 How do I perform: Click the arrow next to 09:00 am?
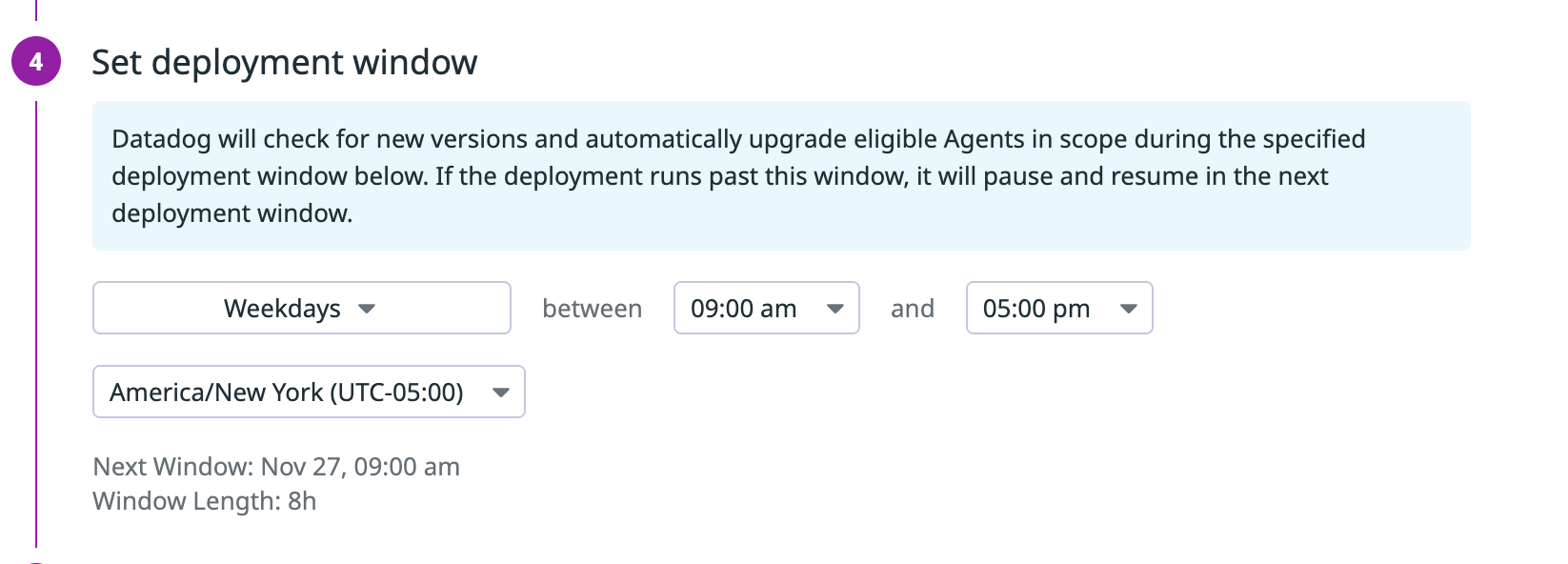(x=835, y=309)
